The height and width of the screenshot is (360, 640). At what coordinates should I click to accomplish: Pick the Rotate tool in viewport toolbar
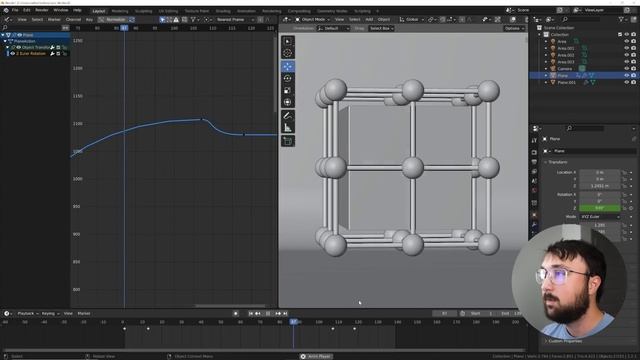[288, 78]
